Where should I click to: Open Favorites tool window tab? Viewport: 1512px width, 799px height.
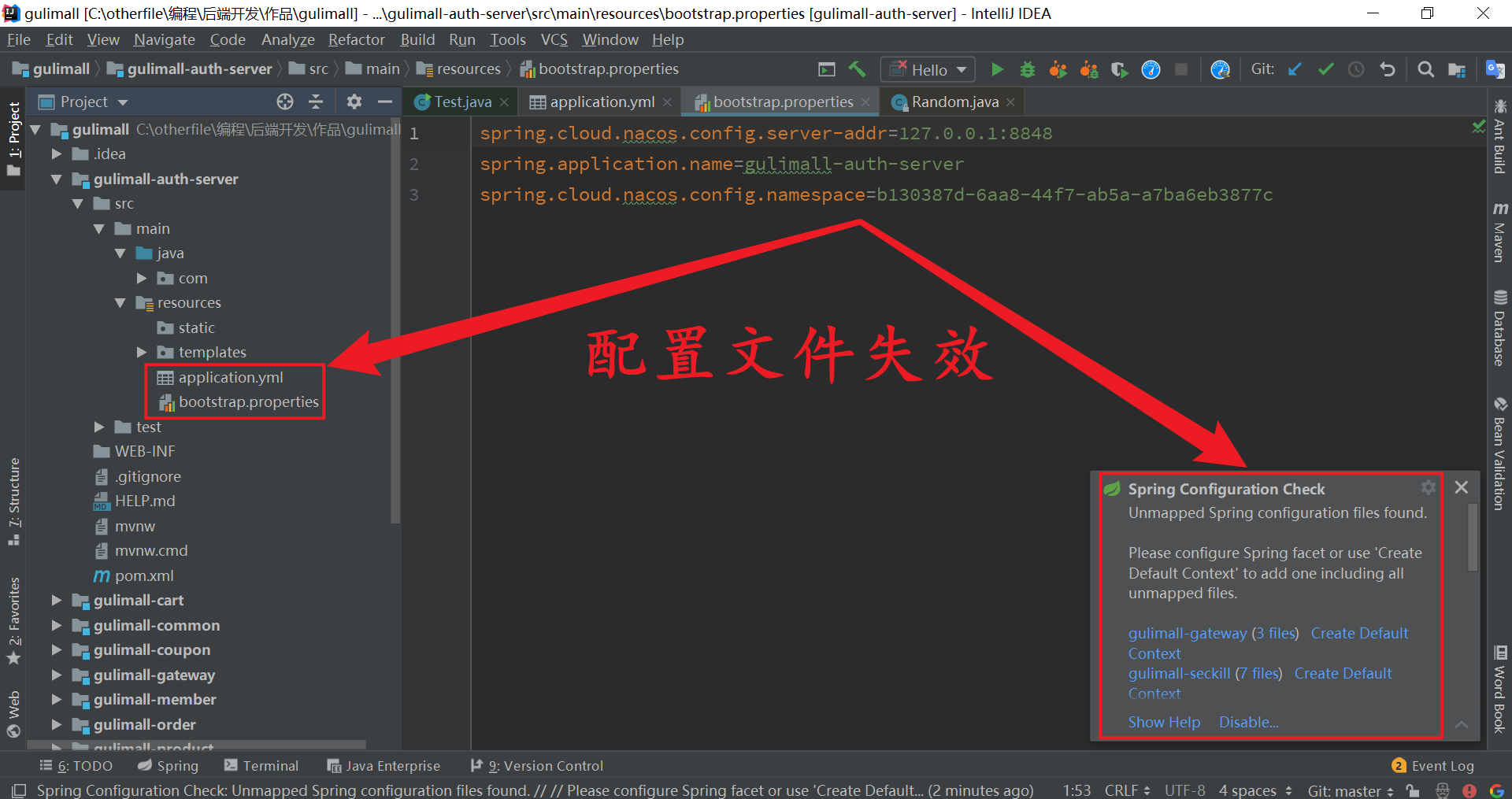coord(13,620)
